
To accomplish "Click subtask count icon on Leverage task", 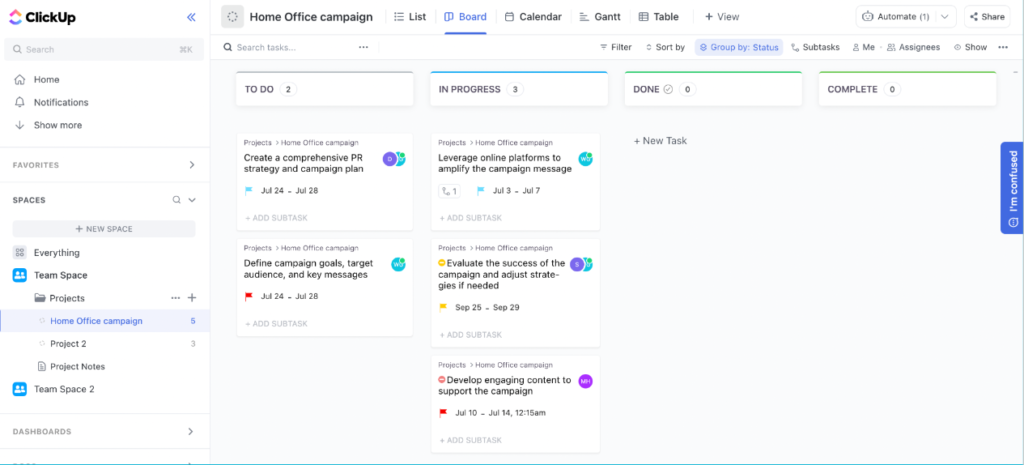I will pyautogui.click(x=449, y=191).
